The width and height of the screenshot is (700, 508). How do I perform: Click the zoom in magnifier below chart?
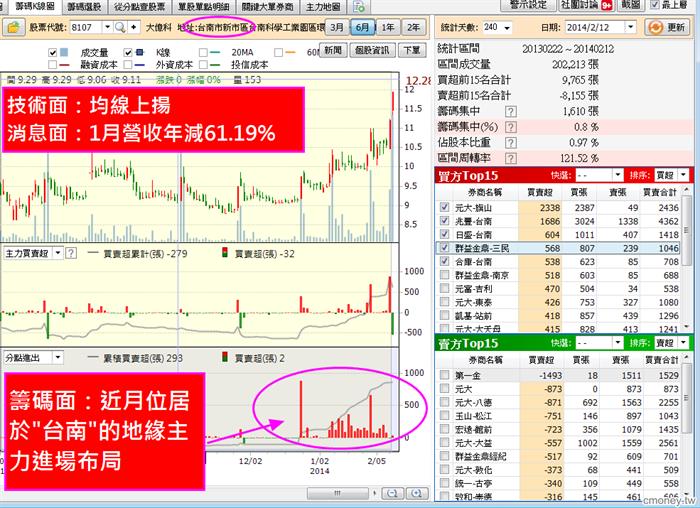[x=416, y=493]
